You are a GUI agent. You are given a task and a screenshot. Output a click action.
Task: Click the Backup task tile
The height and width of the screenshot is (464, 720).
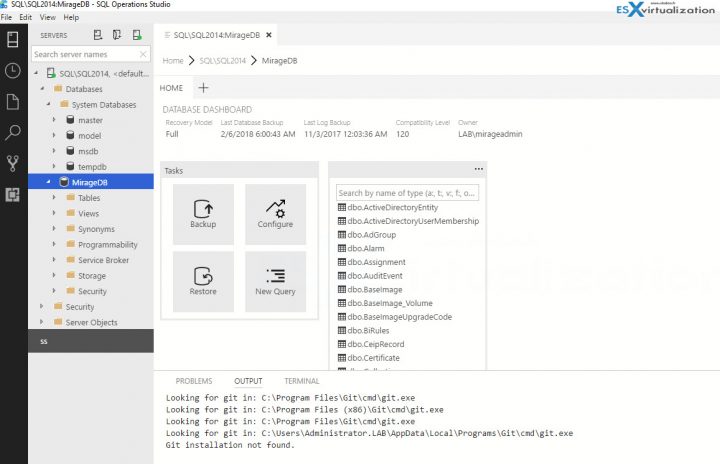click(203, 214)
